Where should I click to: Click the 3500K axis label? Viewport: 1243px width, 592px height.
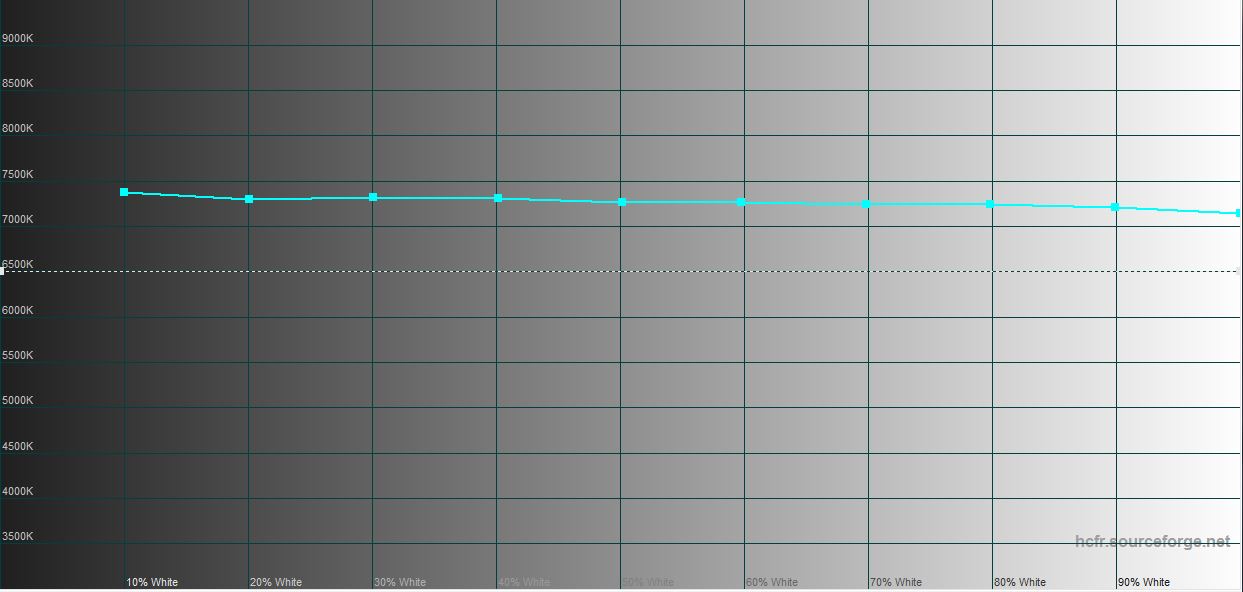tap(17, 536)
